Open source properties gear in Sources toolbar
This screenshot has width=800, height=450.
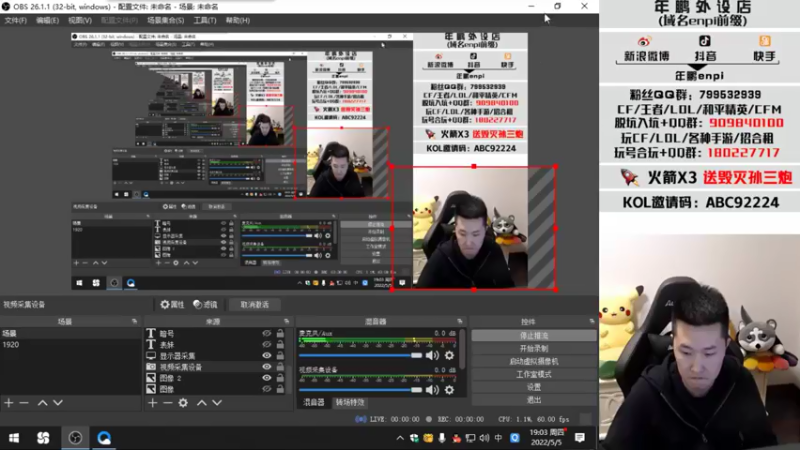(183, 403)
